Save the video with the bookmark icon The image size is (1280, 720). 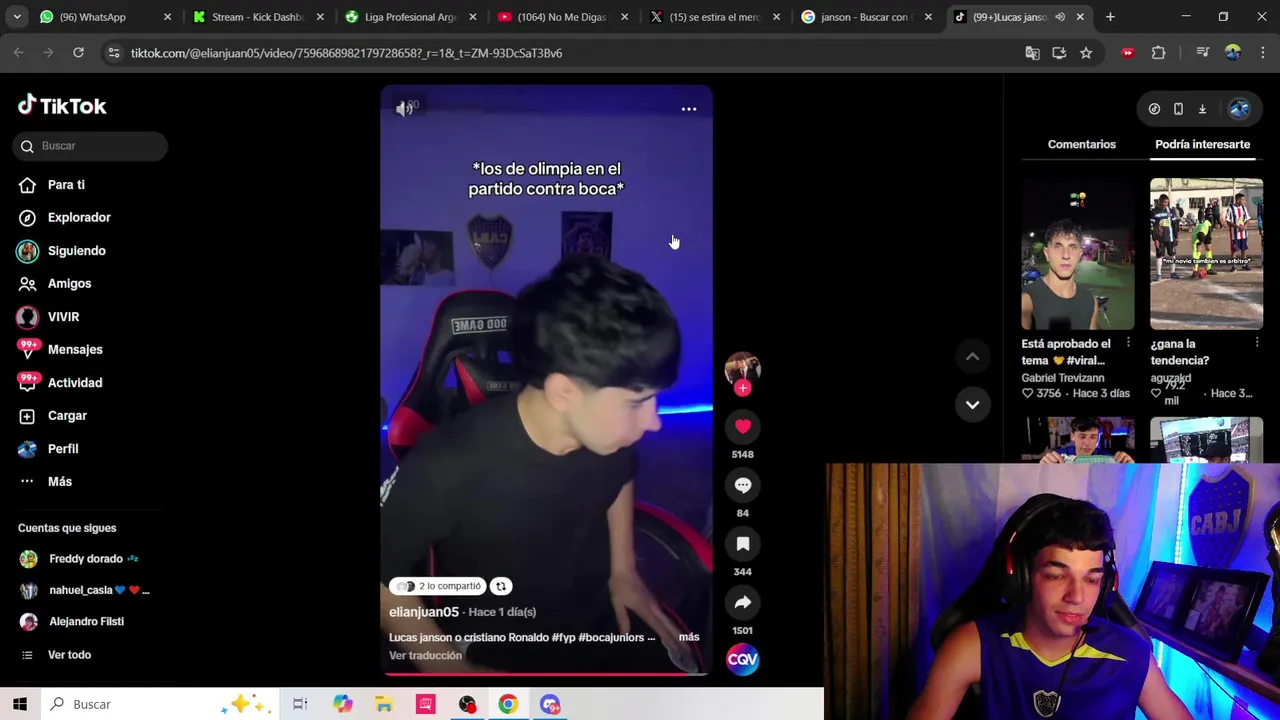[743, 544]
